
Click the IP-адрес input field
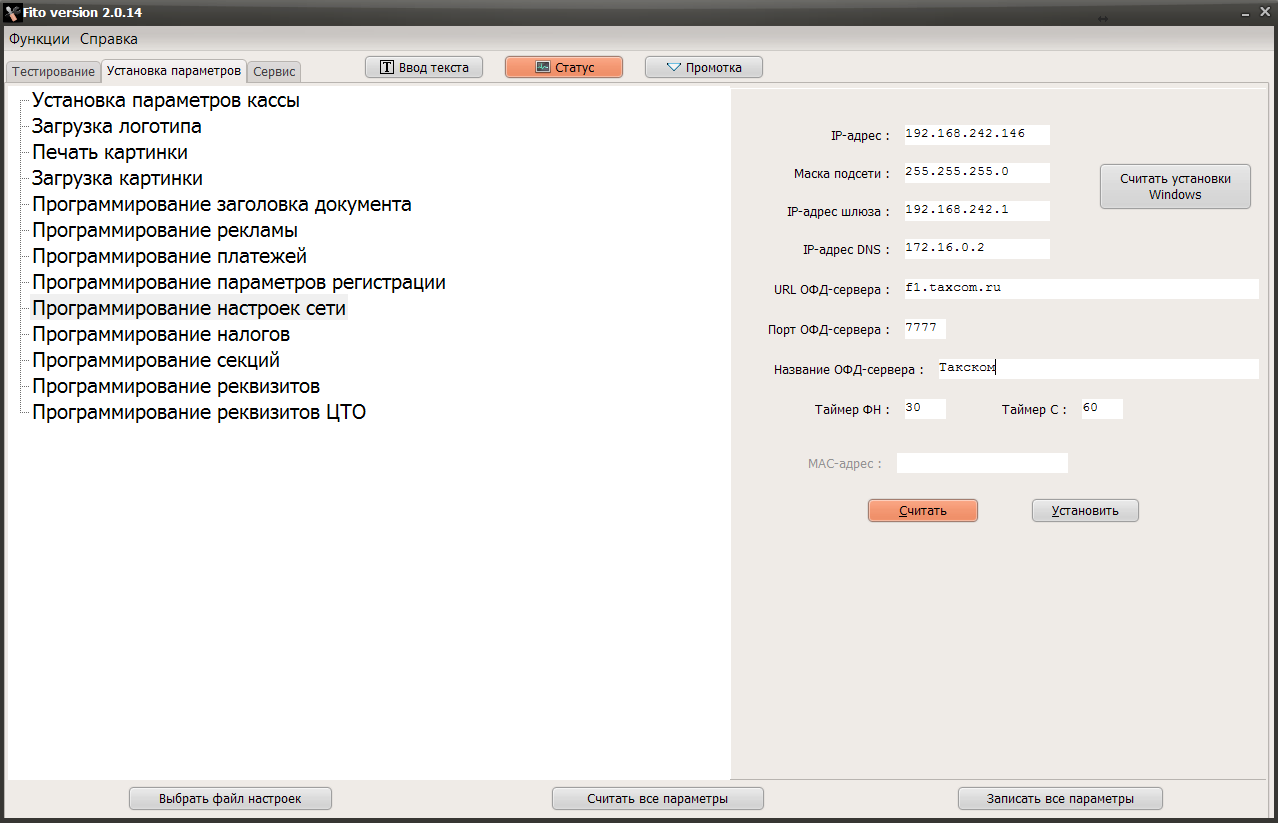click(977, 134)
